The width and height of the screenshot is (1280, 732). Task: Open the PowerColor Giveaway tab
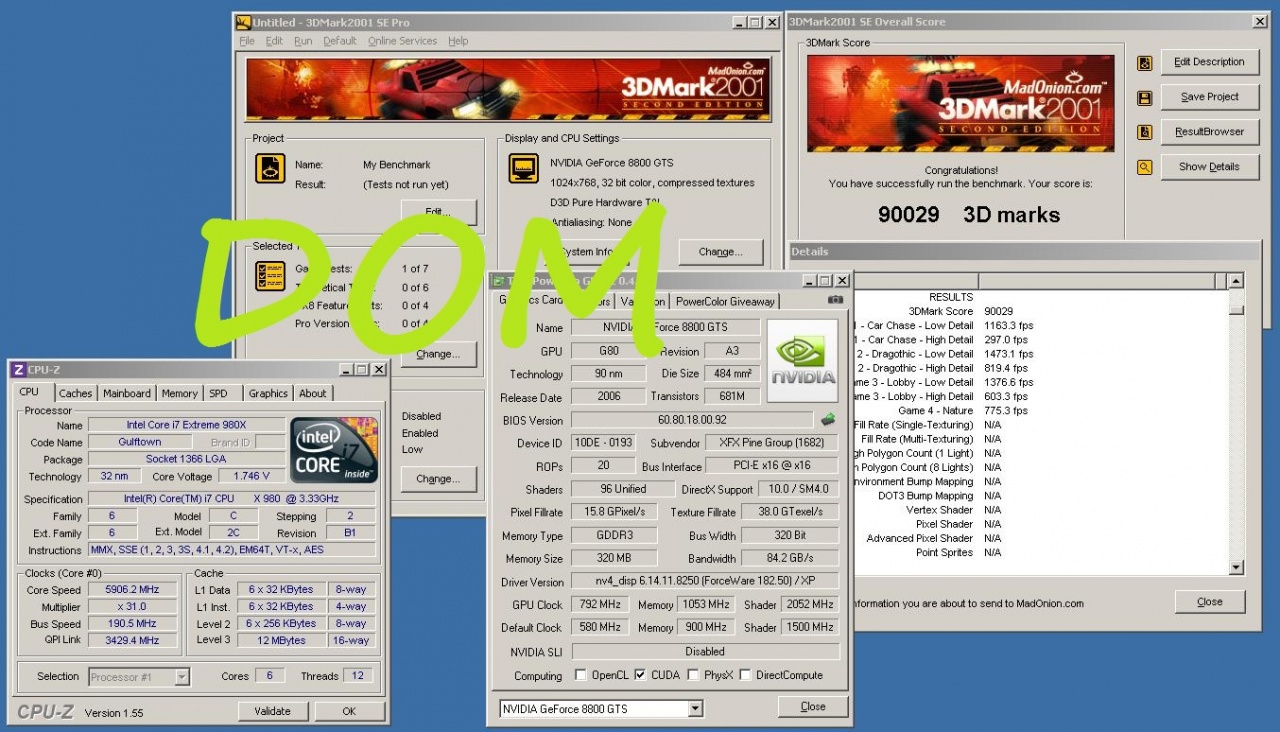point(725,301)
